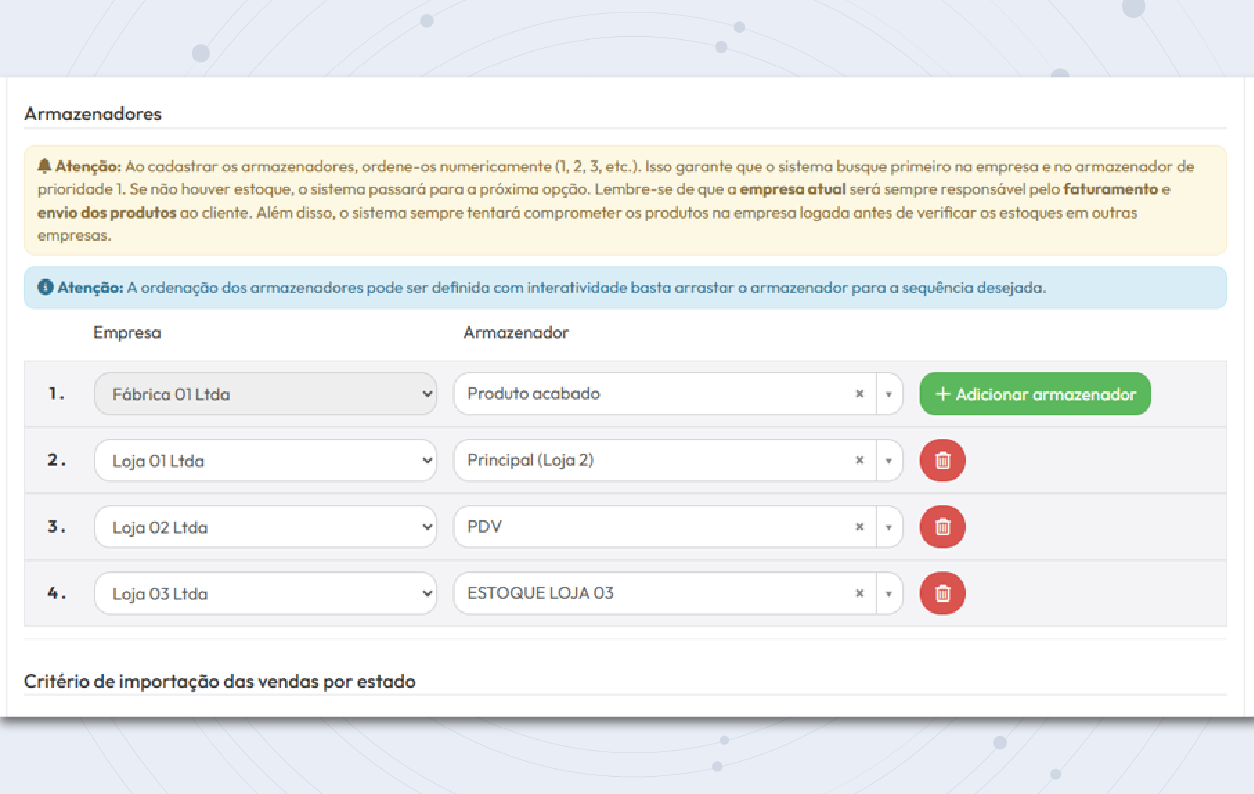Delete the ESTOQUE LOJA 03 armazenador
Image resolution: width=1254 pixels, height=794 pixels.
(942, 593)
